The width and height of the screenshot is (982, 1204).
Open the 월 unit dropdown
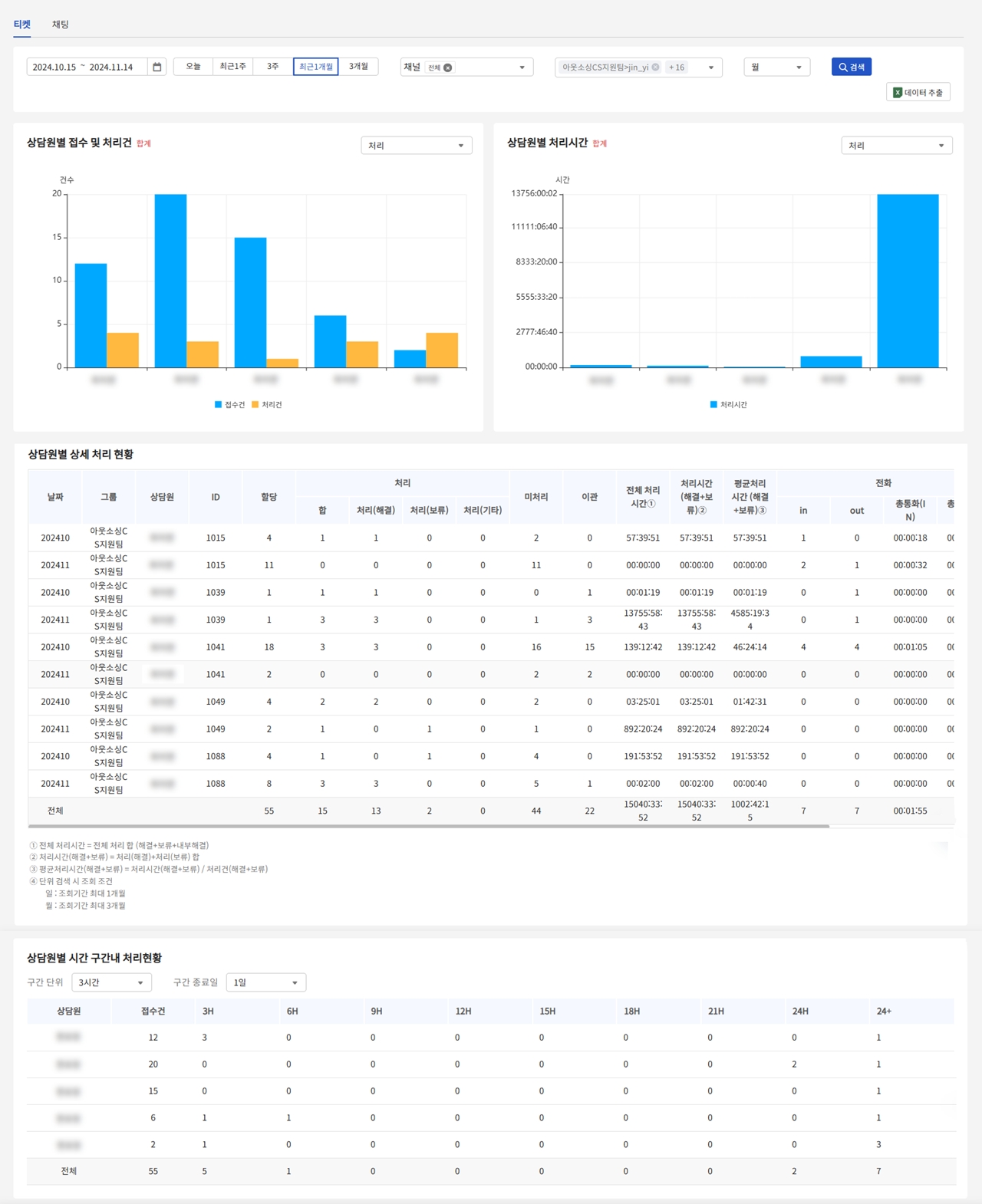point(776,67)
